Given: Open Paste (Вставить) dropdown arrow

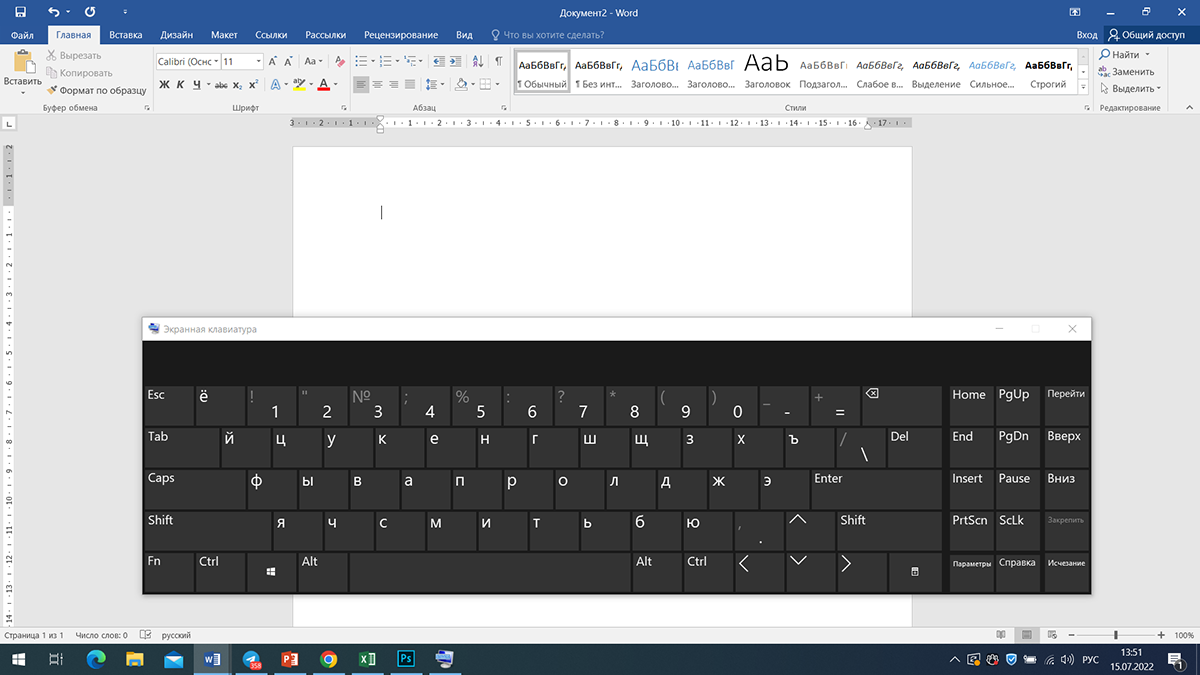Looking at the screenshot, I should [22, 92].
